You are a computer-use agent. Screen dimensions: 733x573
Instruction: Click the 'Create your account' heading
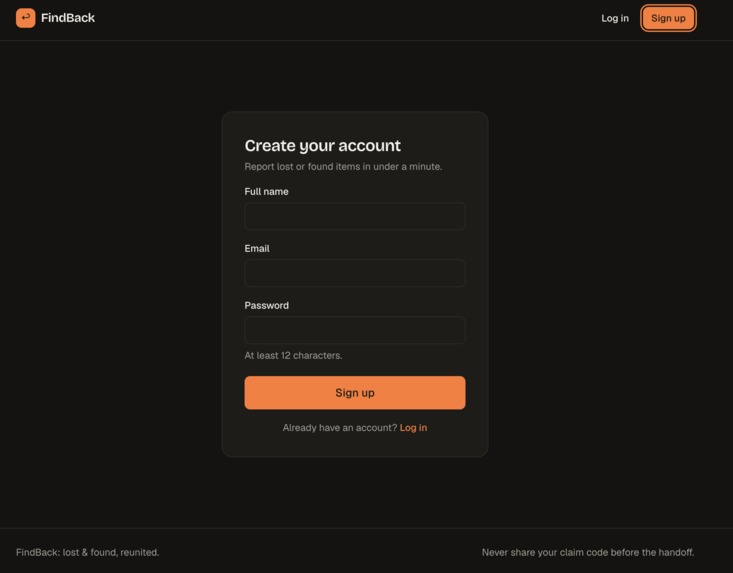[x=323, y=145]
